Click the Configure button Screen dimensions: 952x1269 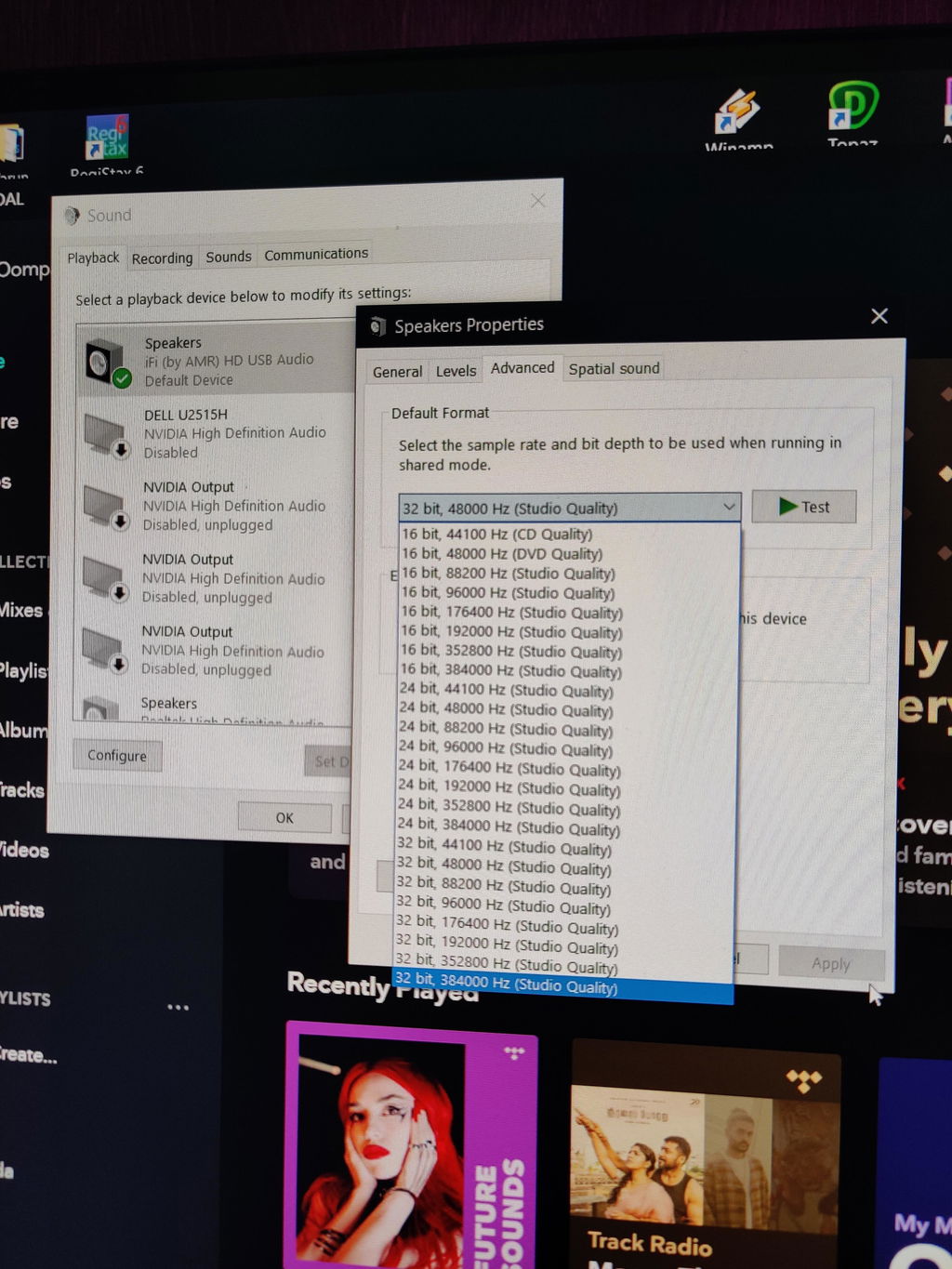pyautogui.click(x=117, y=755)
